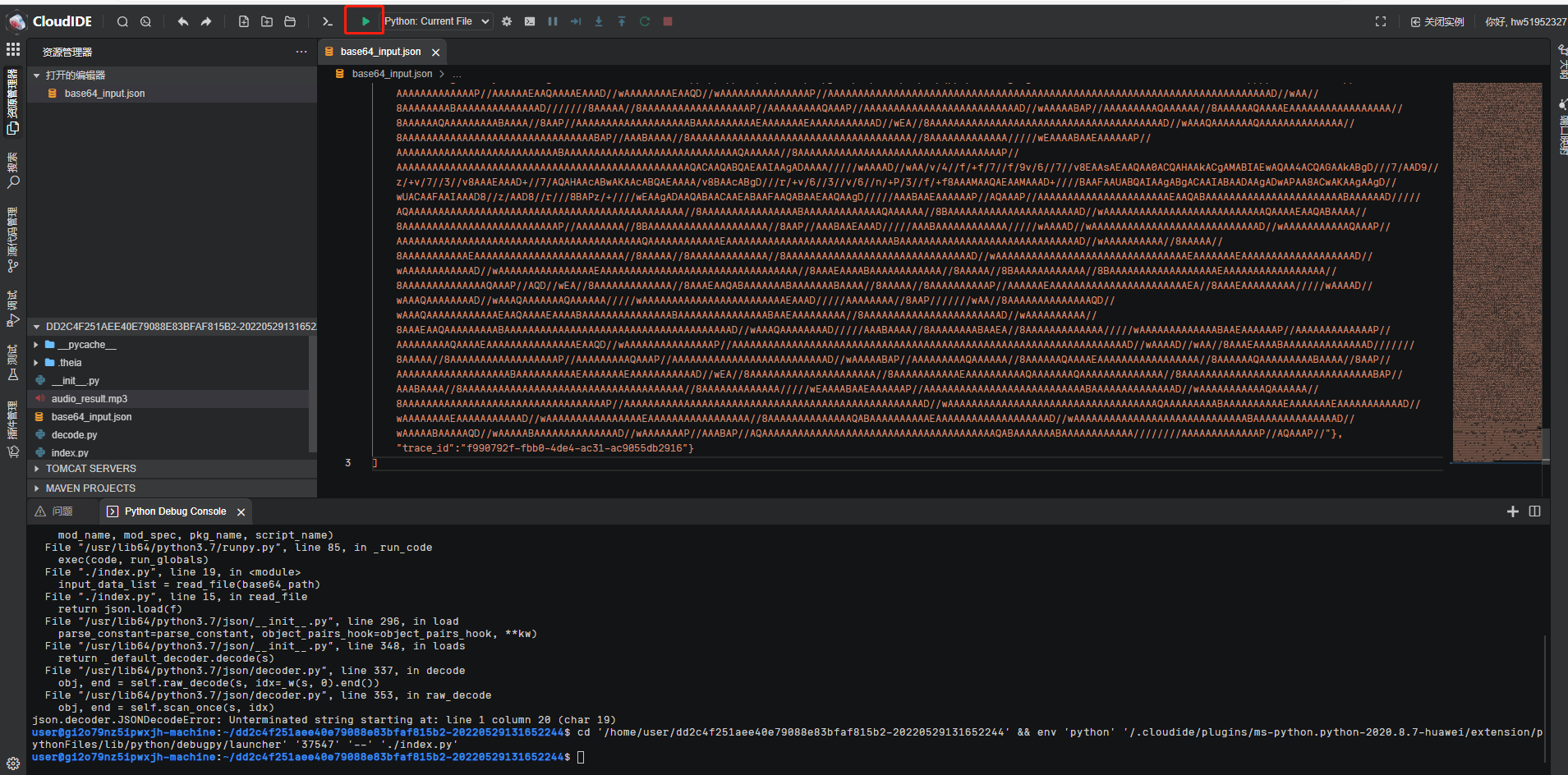The width and height of the screenshot is (1568, 775).
Task: Click the editor minimap code overview
Action: [1497, 271]
